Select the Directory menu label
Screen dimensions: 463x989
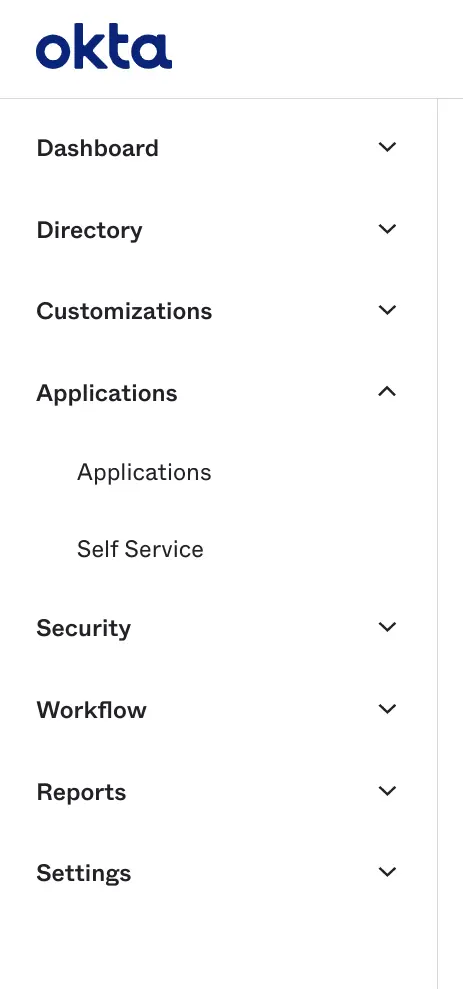[90, 230]
